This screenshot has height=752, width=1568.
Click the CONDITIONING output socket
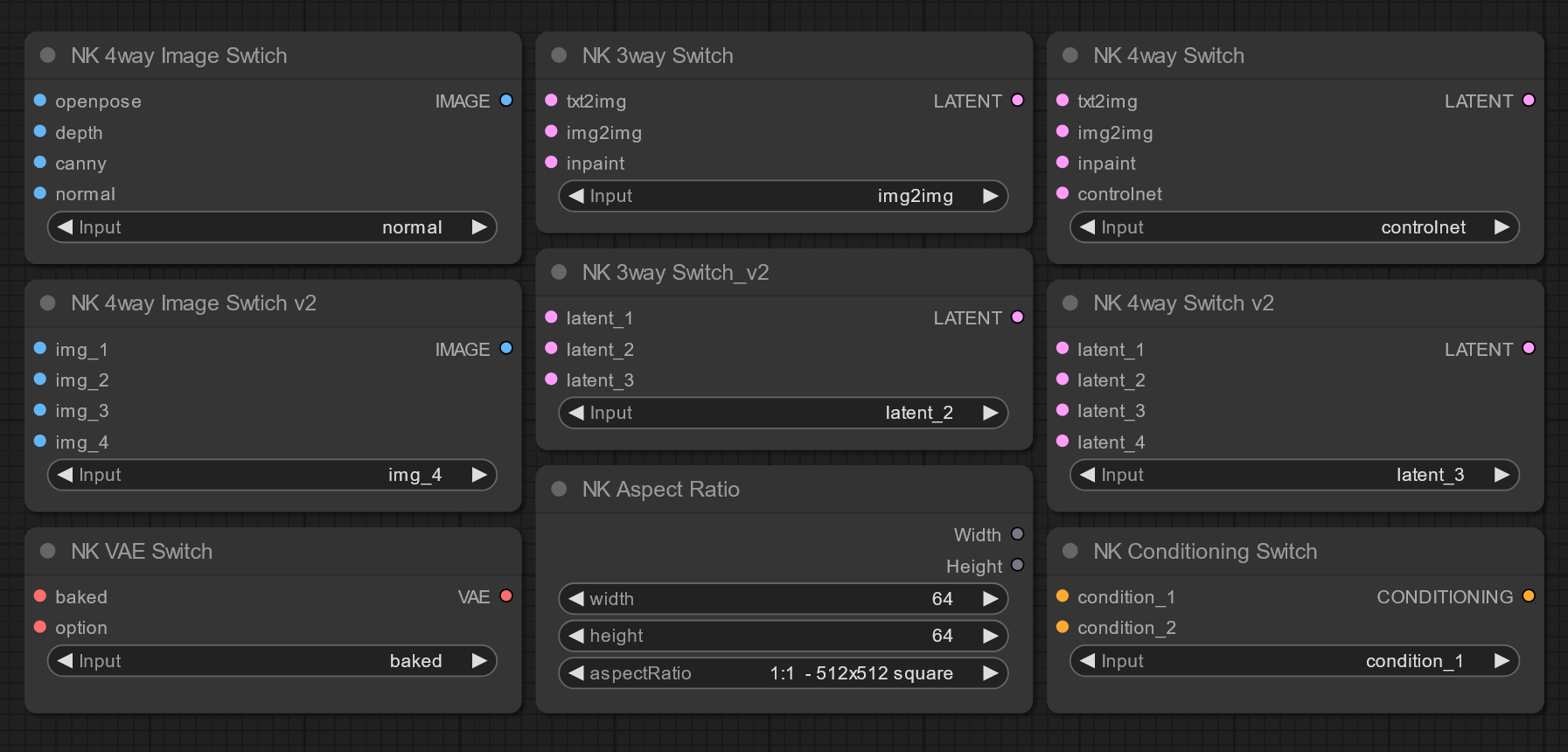[1529, 596]
